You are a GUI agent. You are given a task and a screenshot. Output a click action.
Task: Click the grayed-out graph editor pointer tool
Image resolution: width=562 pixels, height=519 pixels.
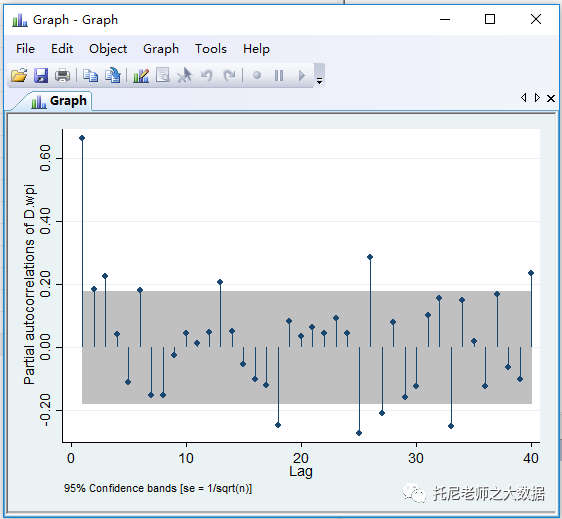pos(185,75)
